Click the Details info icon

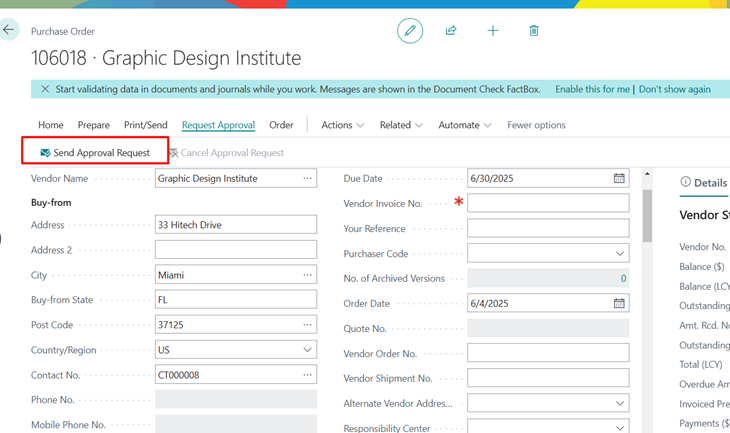685,182
